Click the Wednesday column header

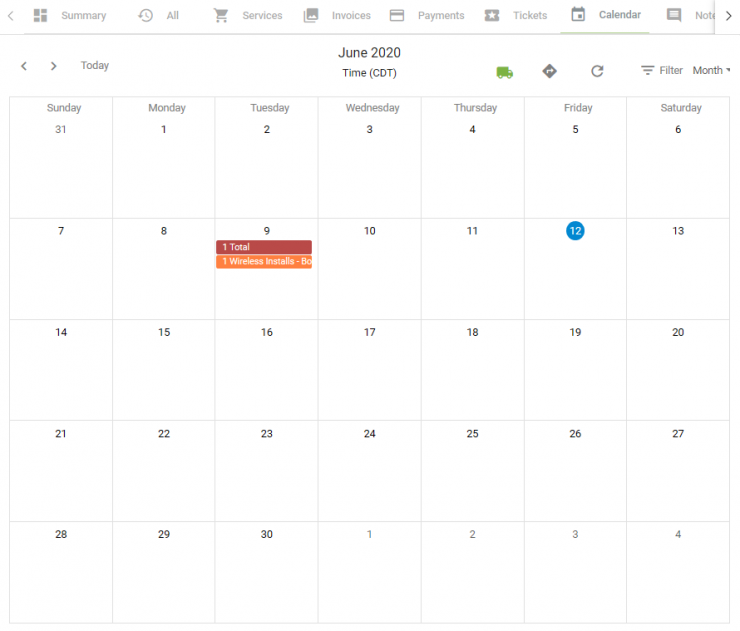[x=372, y=108]
